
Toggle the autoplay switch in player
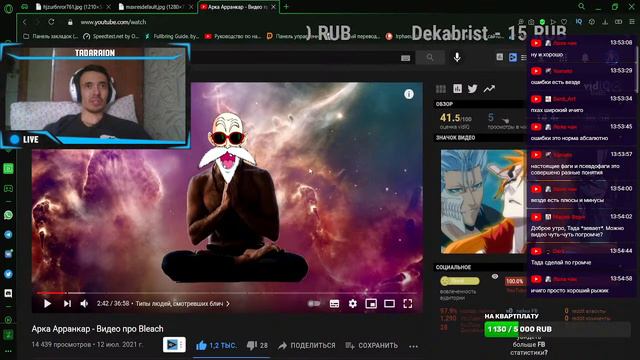pyautogui.click(x=314, y=304)
